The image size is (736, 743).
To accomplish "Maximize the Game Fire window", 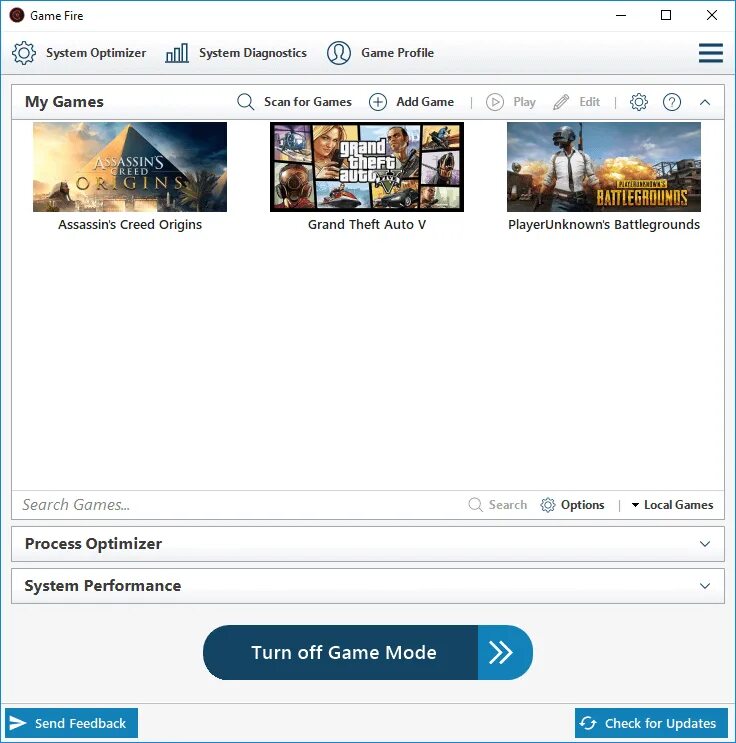I will [x=665, y=15].
